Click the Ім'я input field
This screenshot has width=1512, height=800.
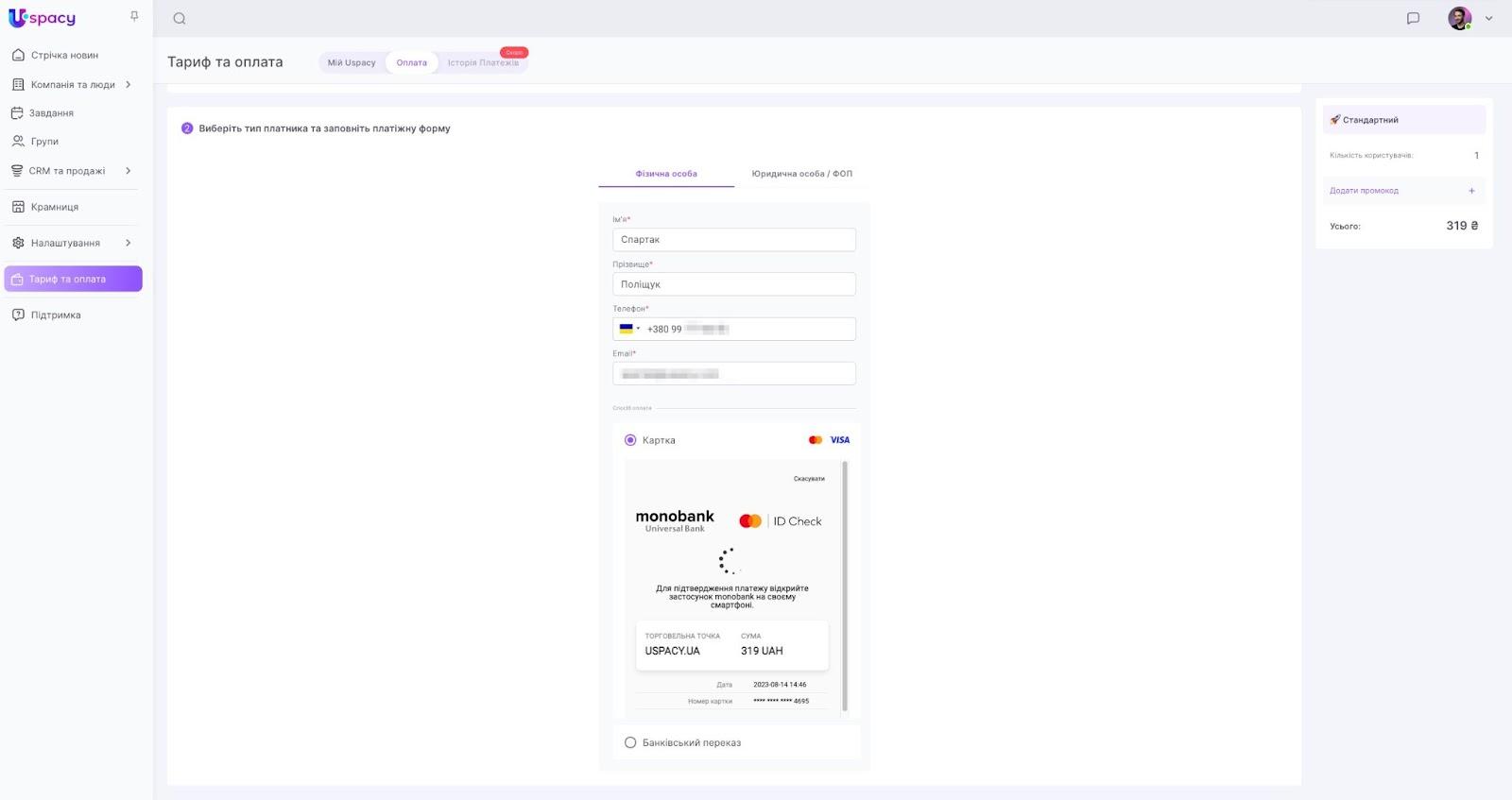coord(734,240)
